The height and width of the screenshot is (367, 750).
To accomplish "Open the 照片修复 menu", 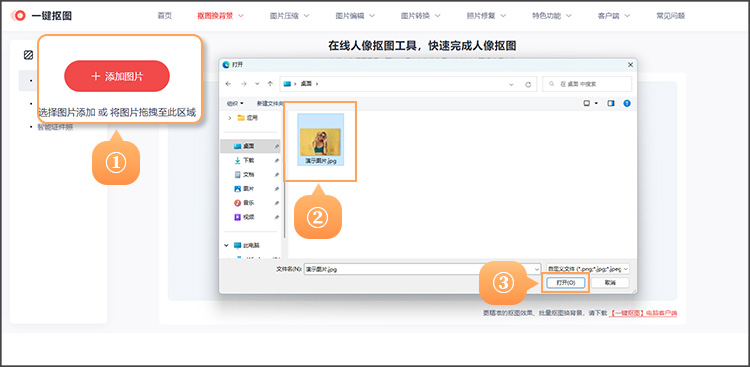I will pos(486,16).
